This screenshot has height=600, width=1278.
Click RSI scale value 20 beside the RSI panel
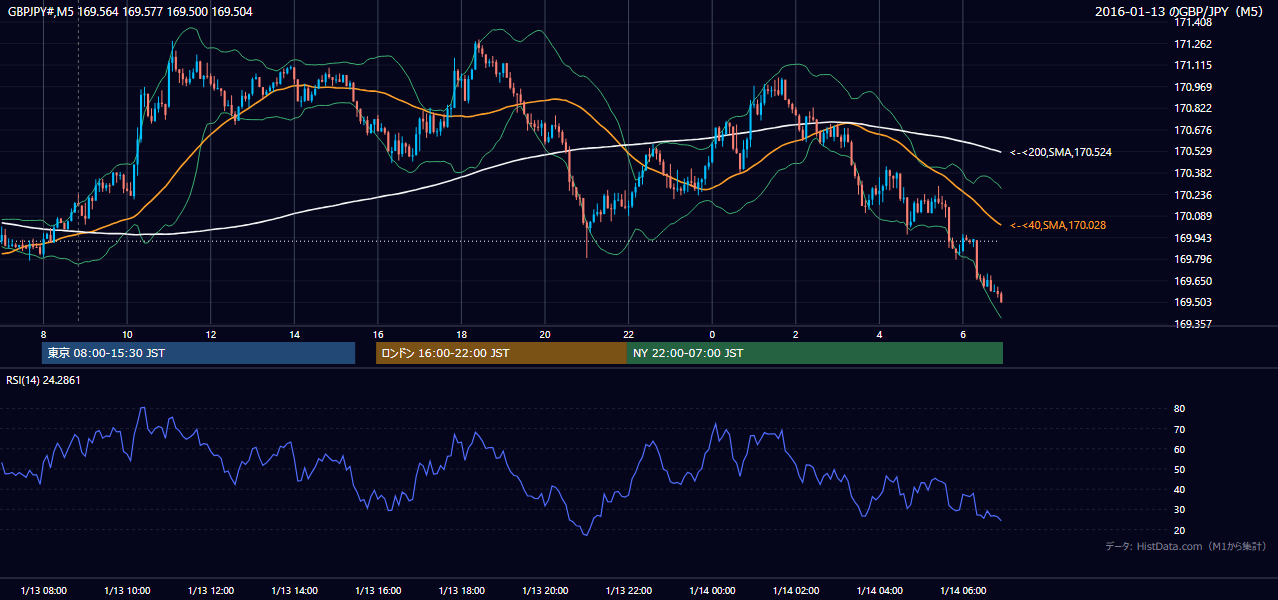coord(1180,530)
